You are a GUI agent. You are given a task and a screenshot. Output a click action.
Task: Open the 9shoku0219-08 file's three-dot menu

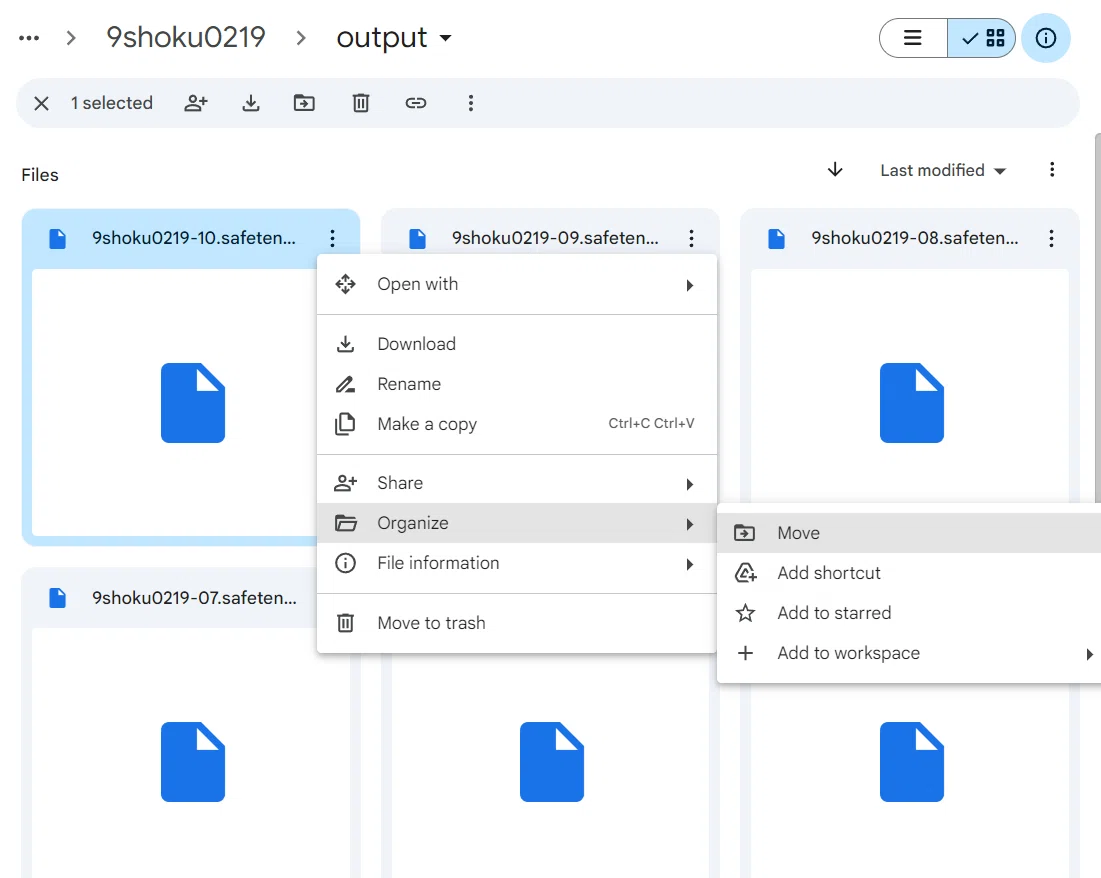1051,238
